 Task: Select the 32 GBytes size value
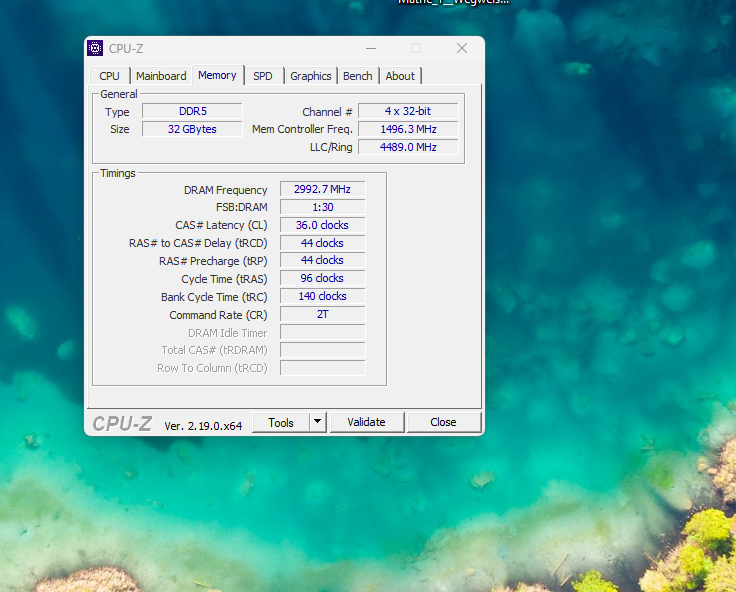coord(192,129)
